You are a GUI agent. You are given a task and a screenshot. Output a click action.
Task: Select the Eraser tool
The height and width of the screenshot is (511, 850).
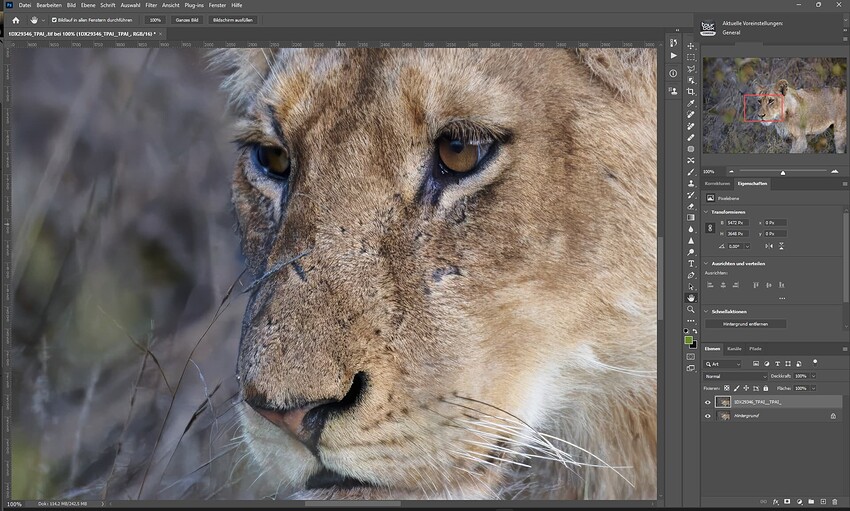point(691,206)
